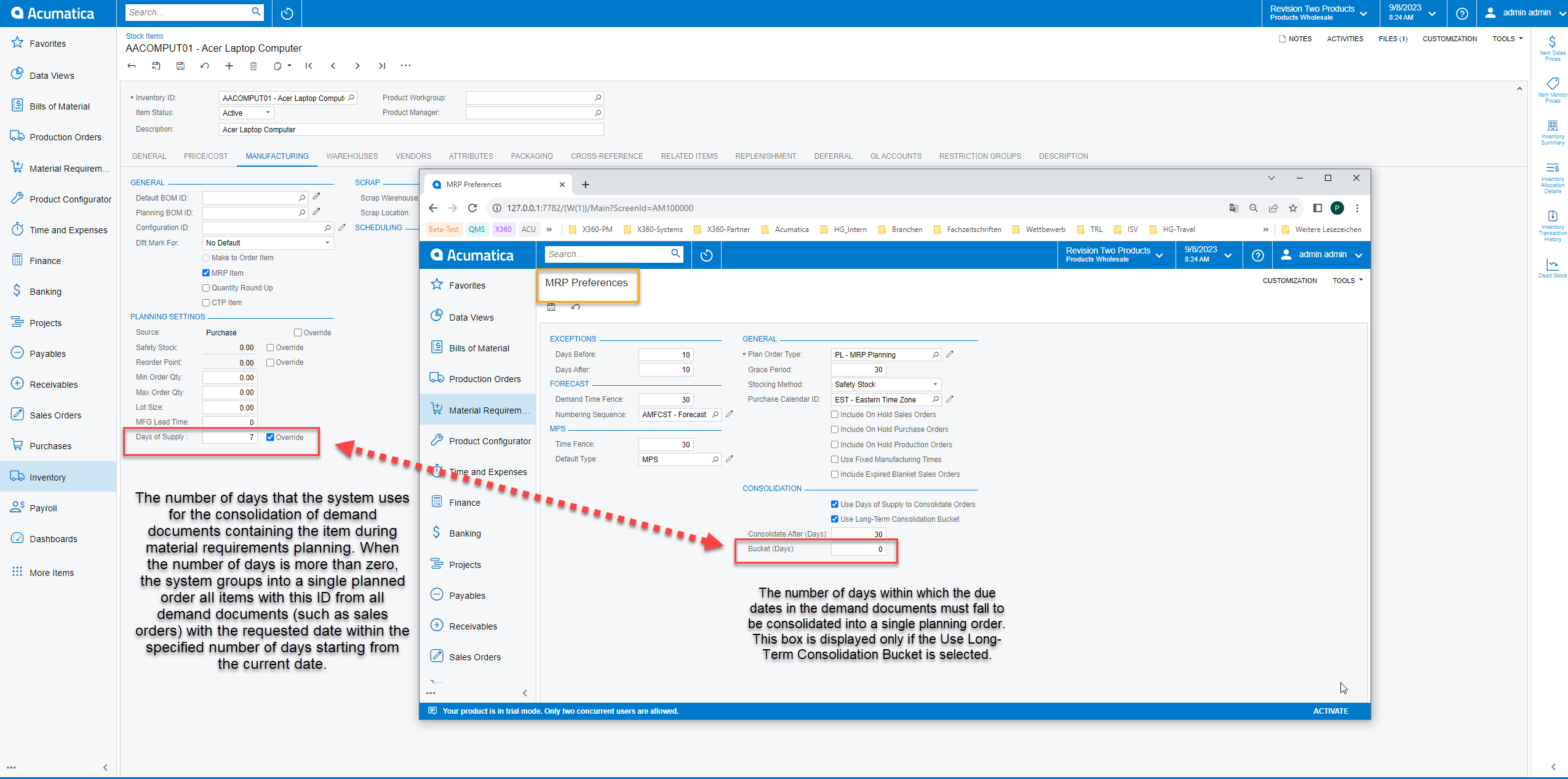Open ACTIVITIES for the stock item

[x=1345, y=38]
